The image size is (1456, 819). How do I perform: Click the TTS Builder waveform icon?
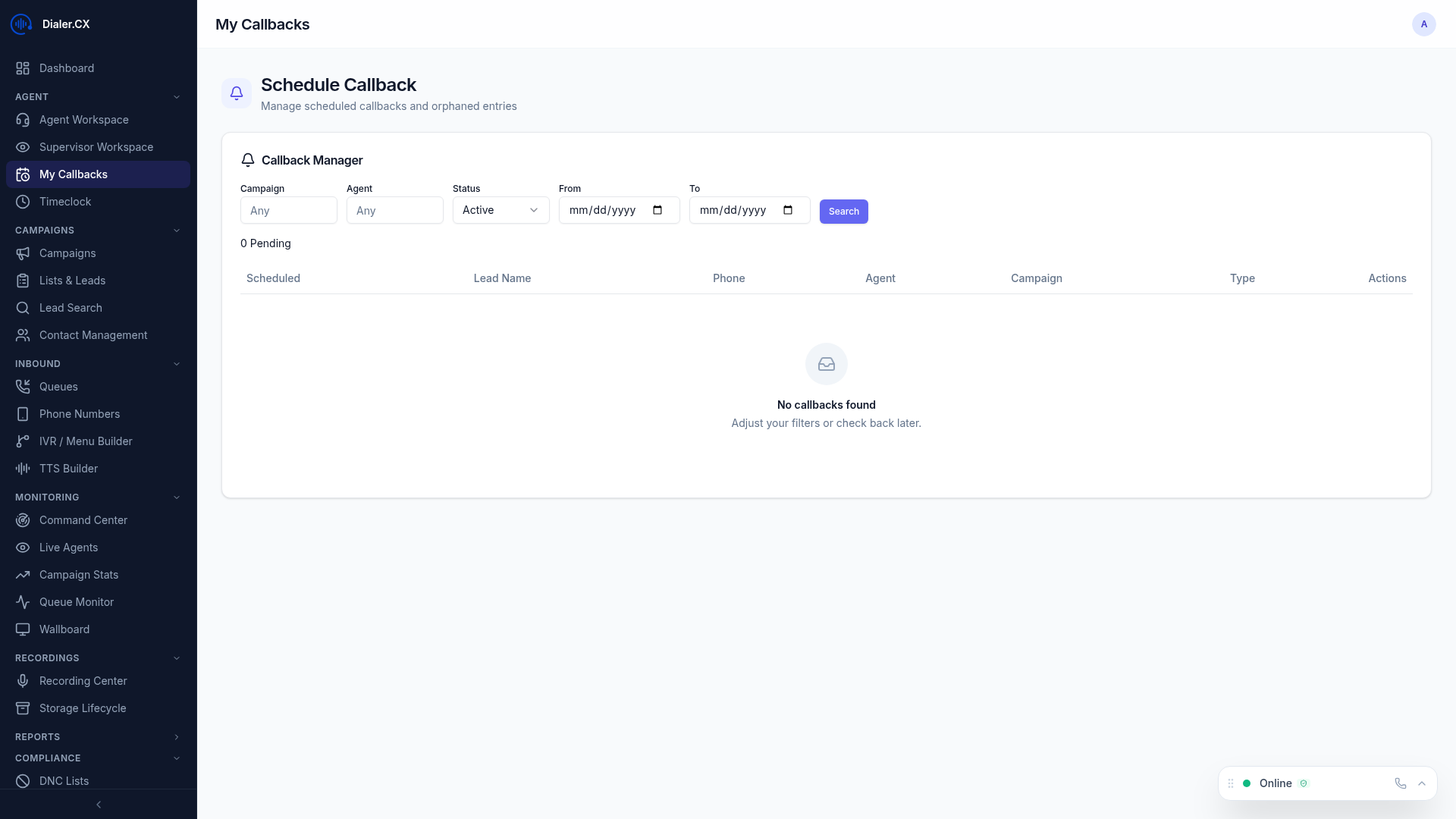[x=23, y=469]
